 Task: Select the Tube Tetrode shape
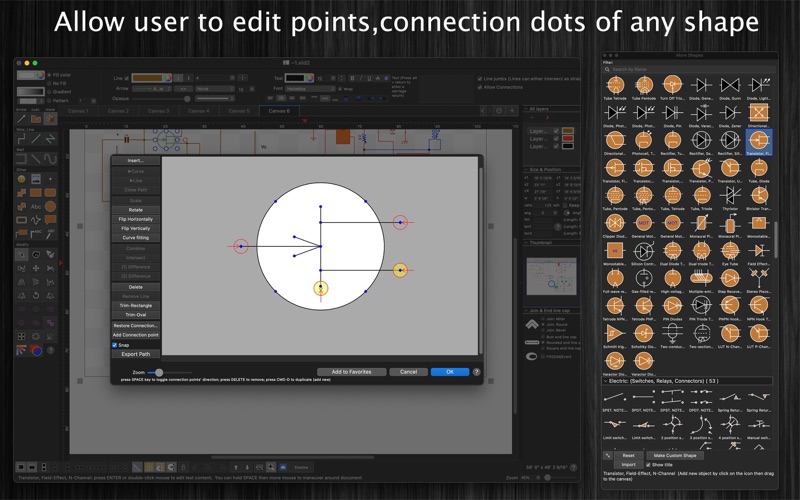(x=615, y=85)
